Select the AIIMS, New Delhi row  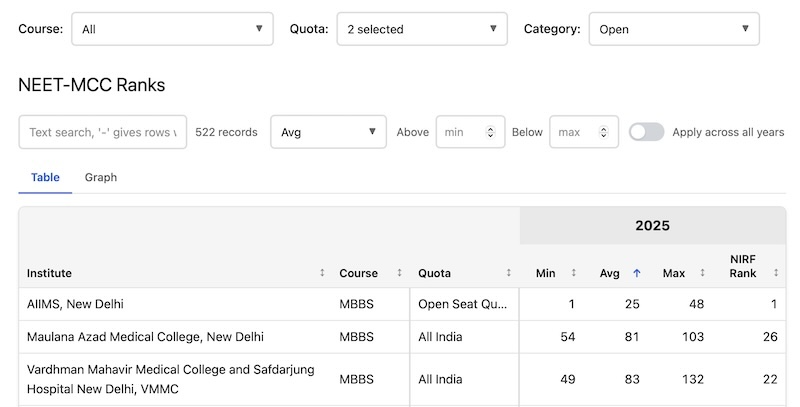click(402, 304)
